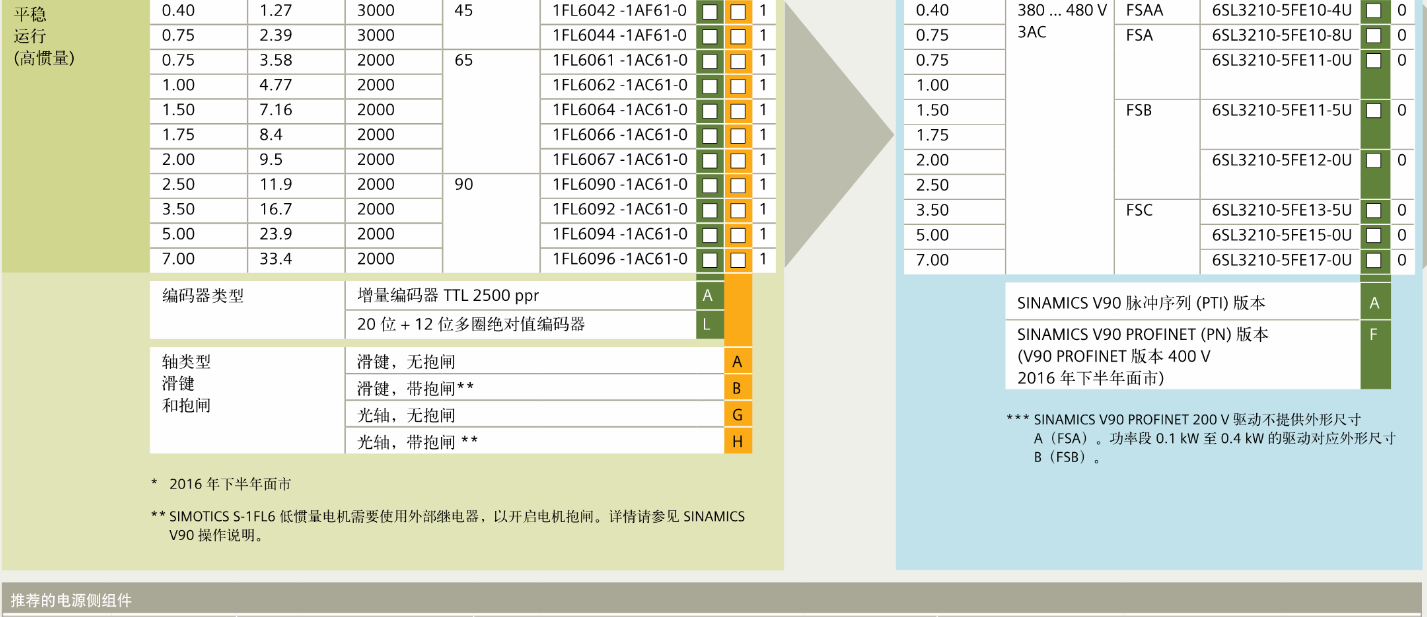
Task: Click orange B code for 滑键，带抱闸
Action: click(737, 388)
